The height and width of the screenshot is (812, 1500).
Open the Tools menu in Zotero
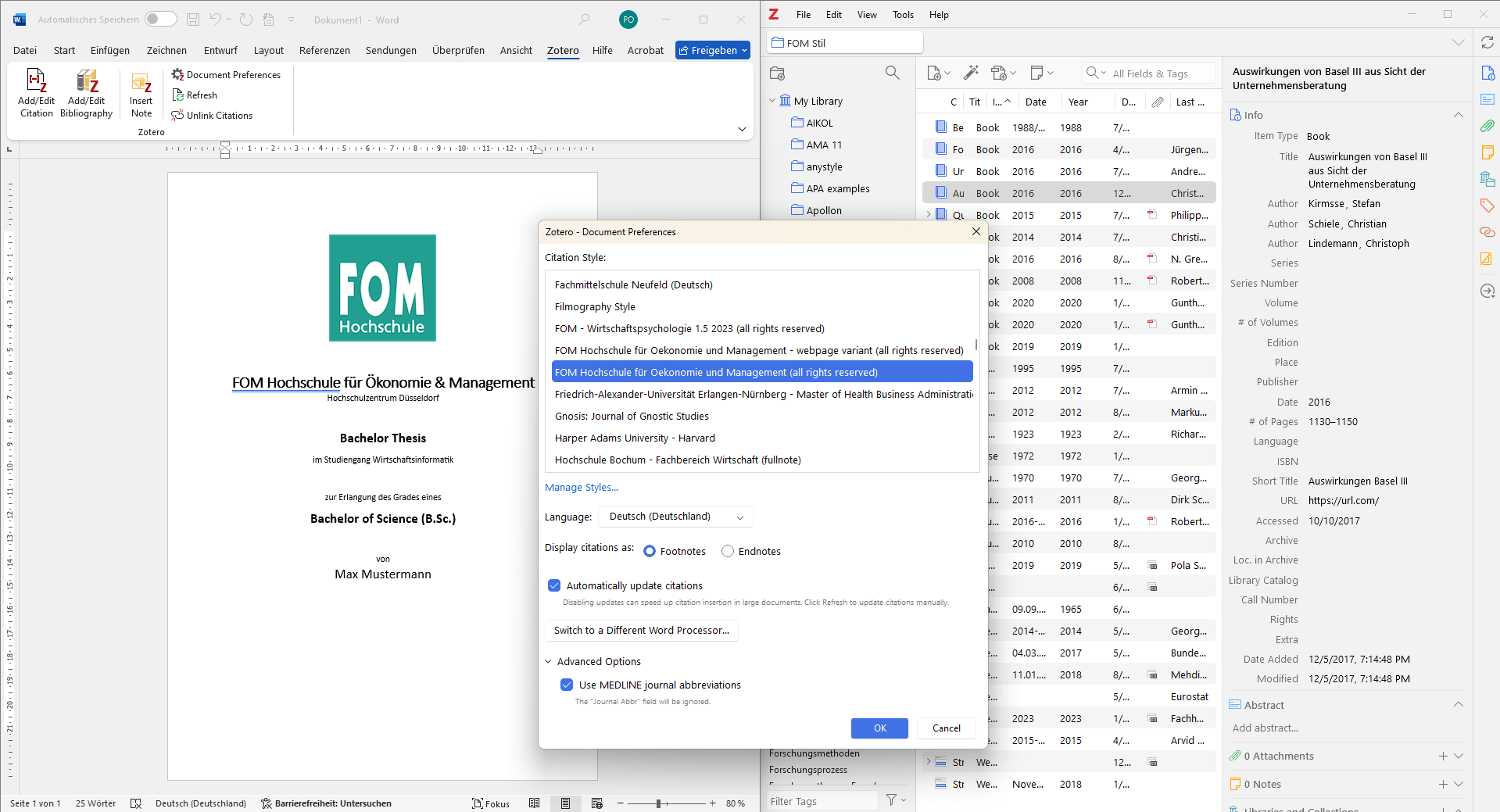coord(903,15)
